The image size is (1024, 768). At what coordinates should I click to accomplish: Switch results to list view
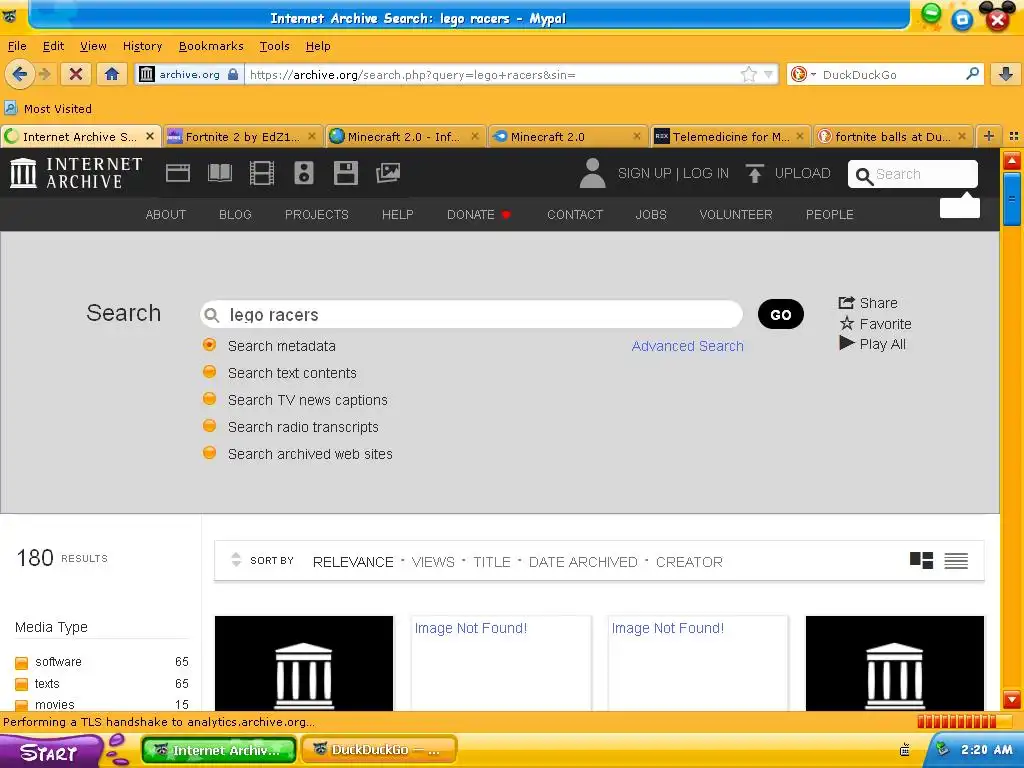pyautogui.click(x=956, y=560)
